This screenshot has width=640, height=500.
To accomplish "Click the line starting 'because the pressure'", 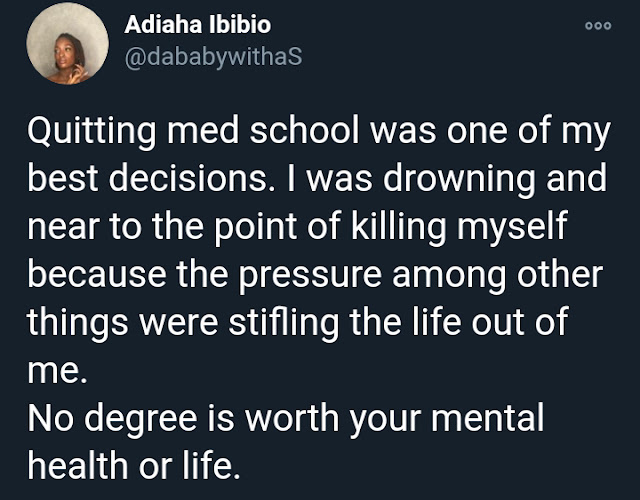I will pos(315,275).
